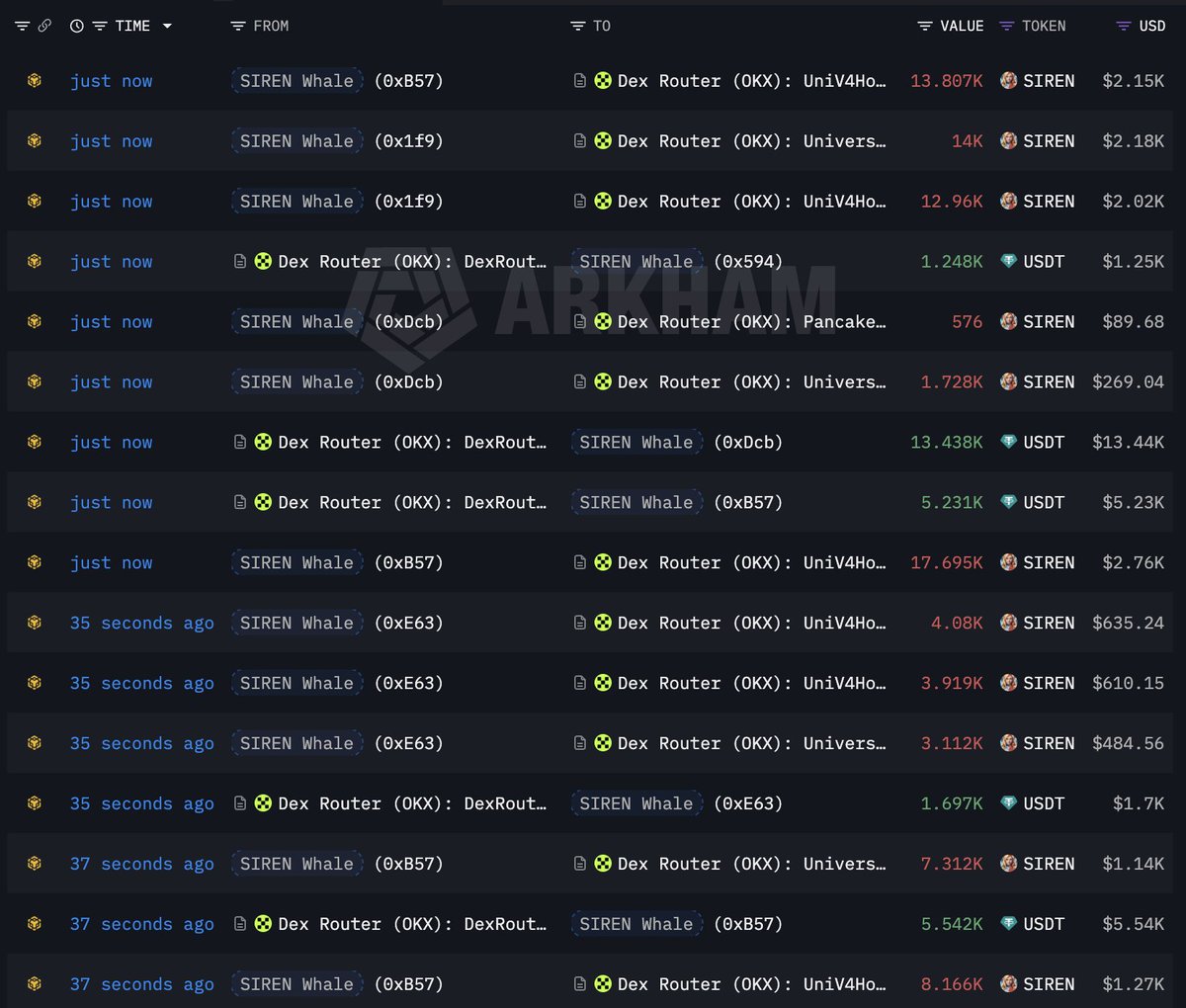Click BNB chain icon on $635.24 row
The height and width of the screenshot is (1008, 1186).
(x=35, y=623)
